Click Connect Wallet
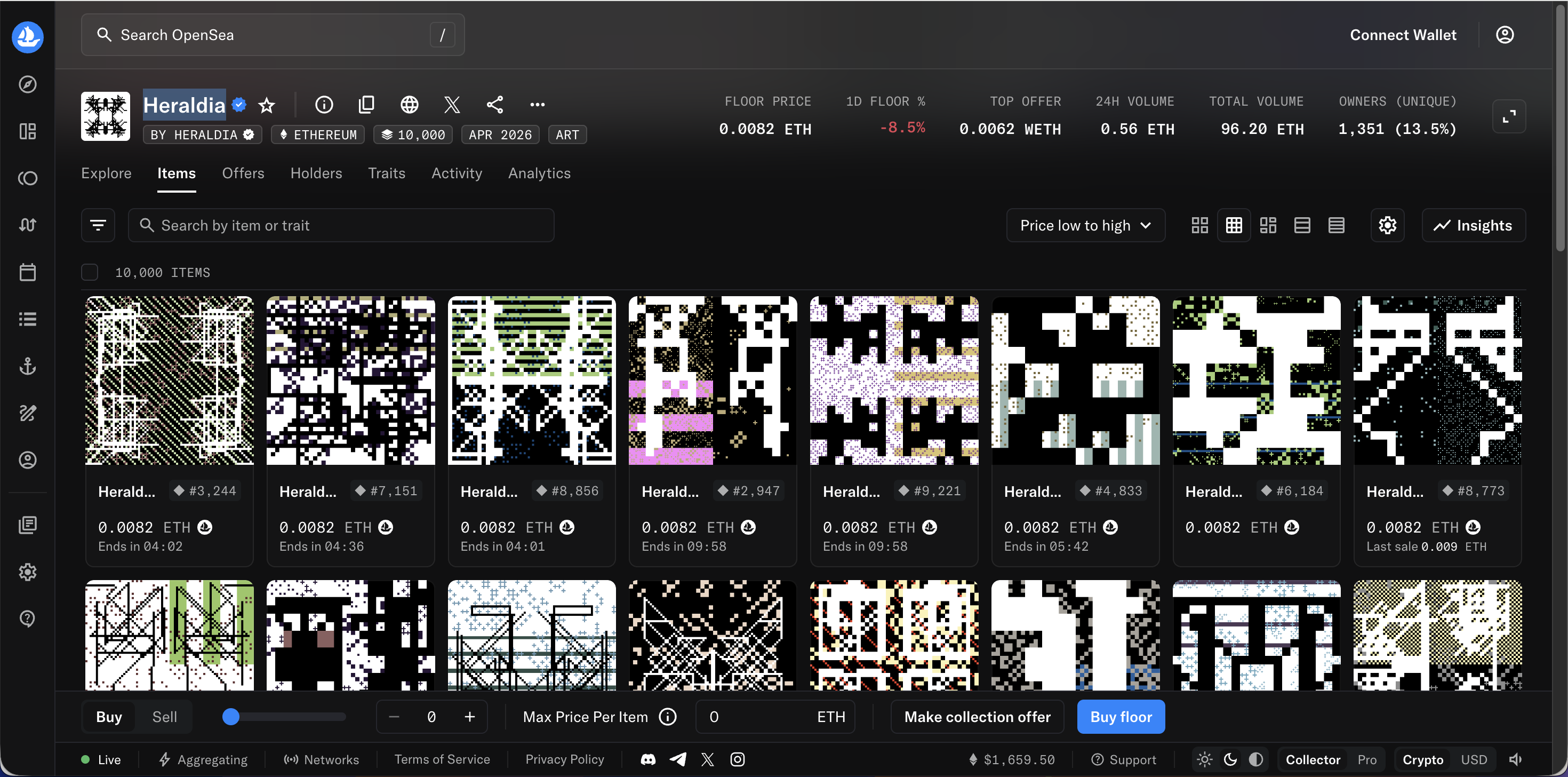Viewport: 1568px width, 777px height. point(1403,35)
